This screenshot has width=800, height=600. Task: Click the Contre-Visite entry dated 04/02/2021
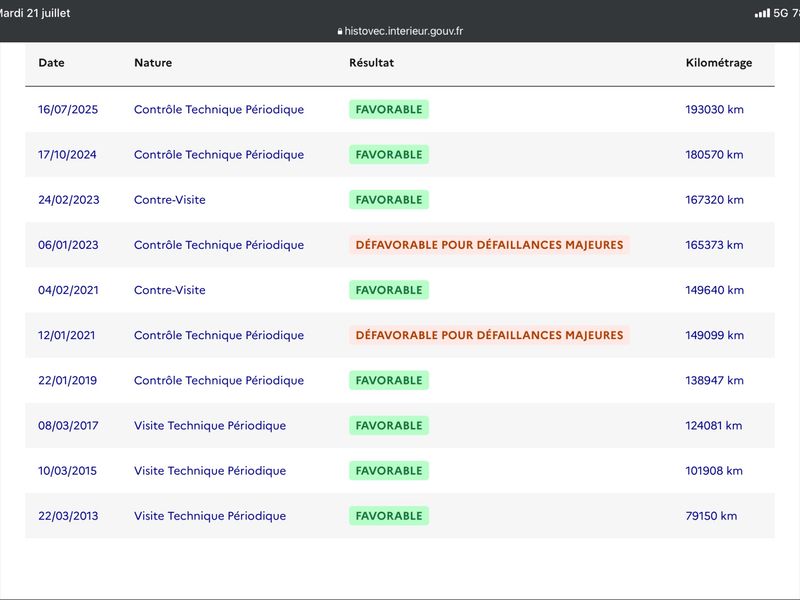(x=169, y=290)
